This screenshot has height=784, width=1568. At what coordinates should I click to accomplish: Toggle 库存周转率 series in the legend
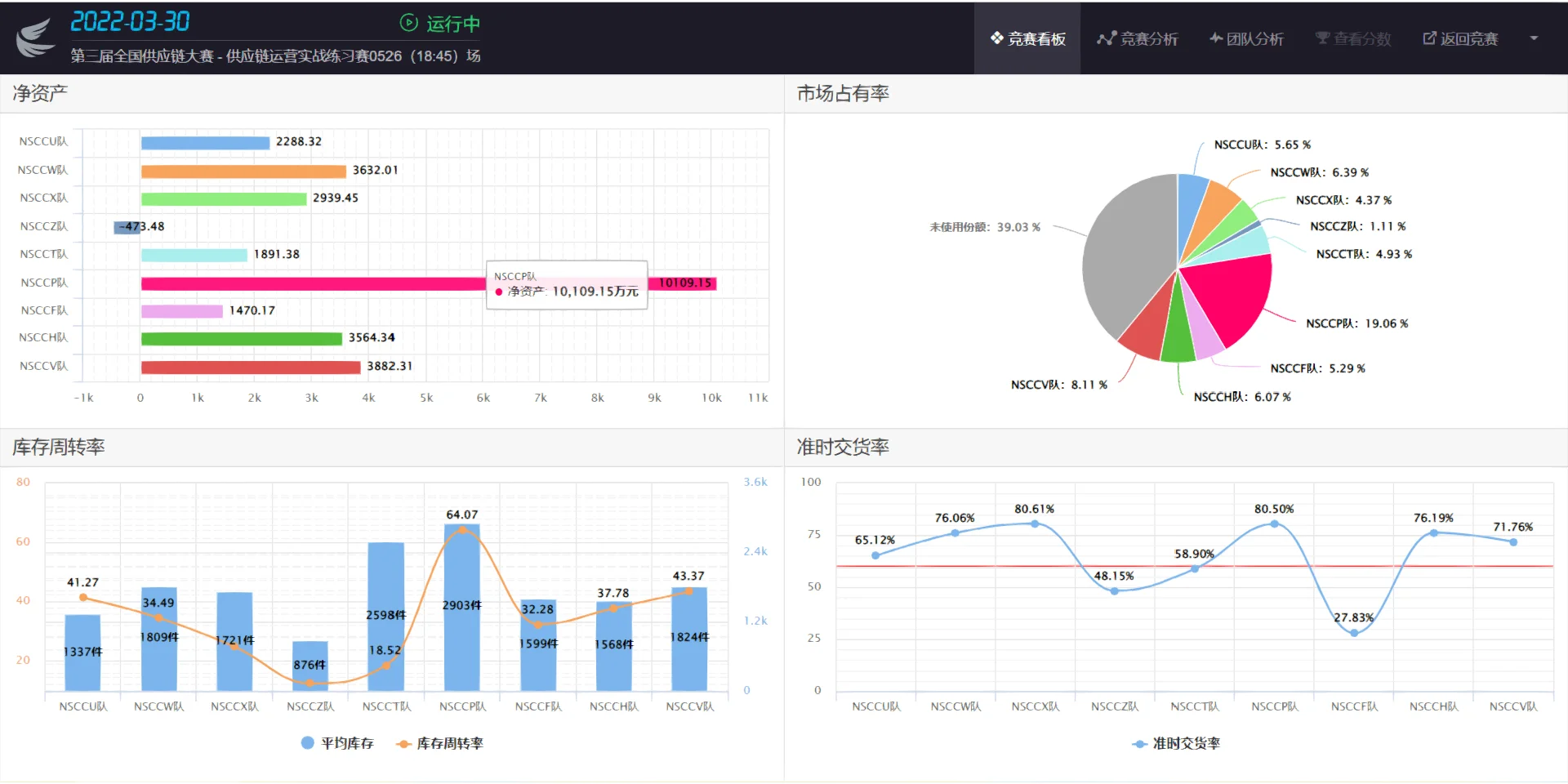(441, 743)
